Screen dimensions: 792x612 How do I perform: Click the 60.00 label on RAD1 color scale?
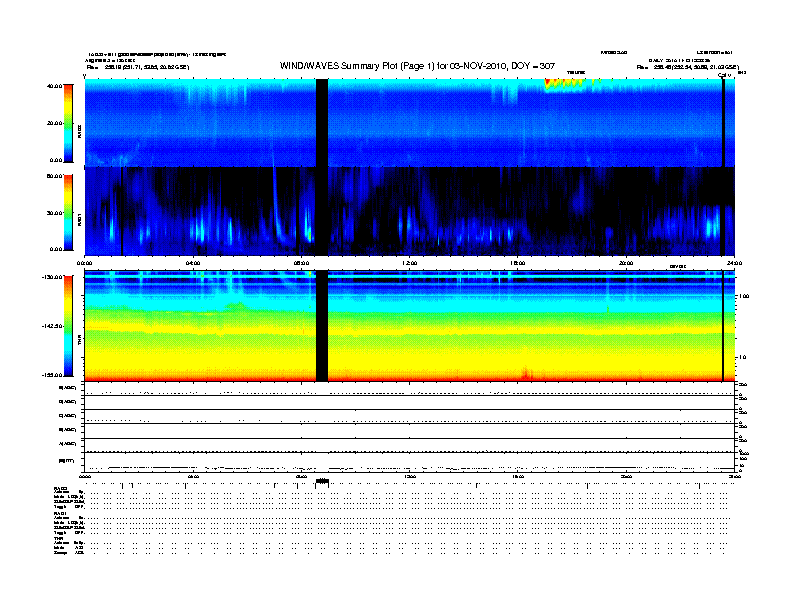point(54,176)
